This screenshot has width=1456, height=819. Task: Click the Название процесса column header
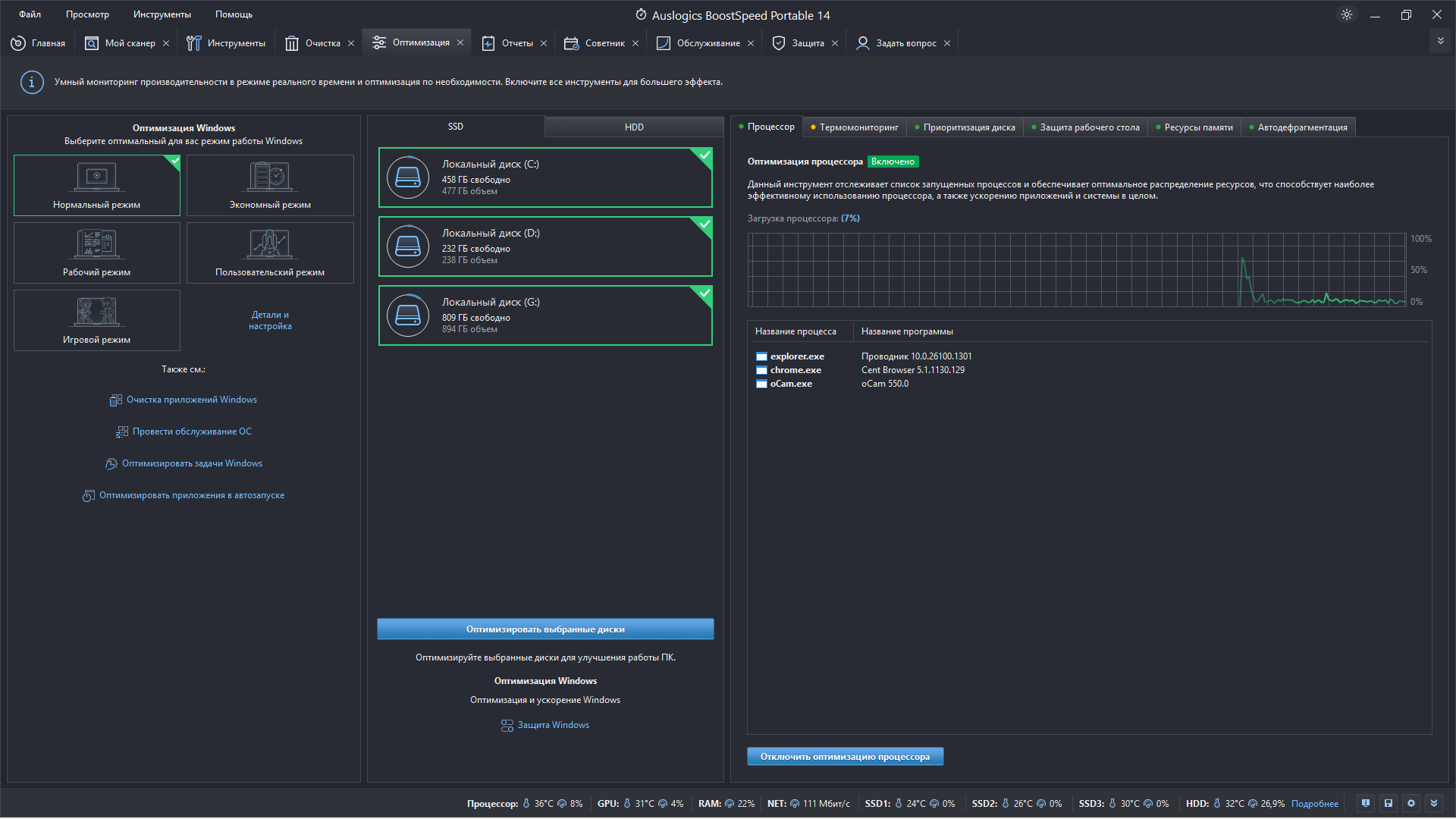(800, 331)
